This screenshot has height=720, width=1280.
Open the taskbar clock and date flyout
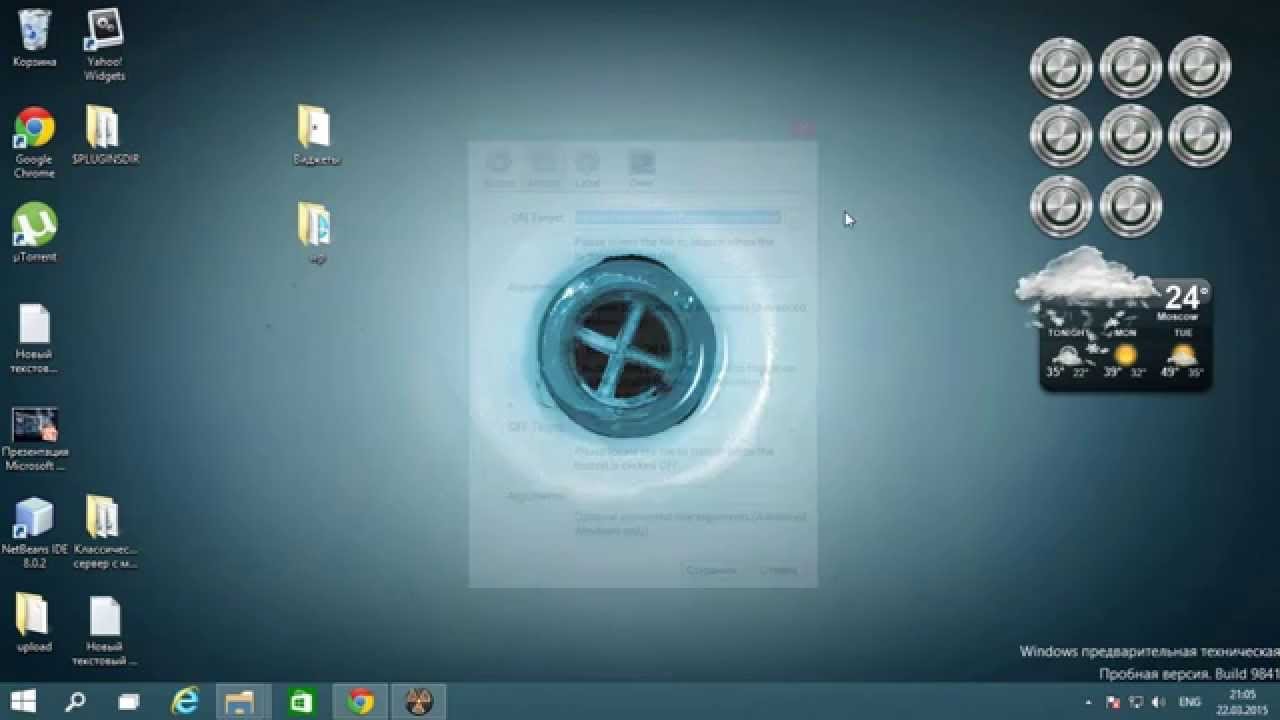[x=1242, y=702]
